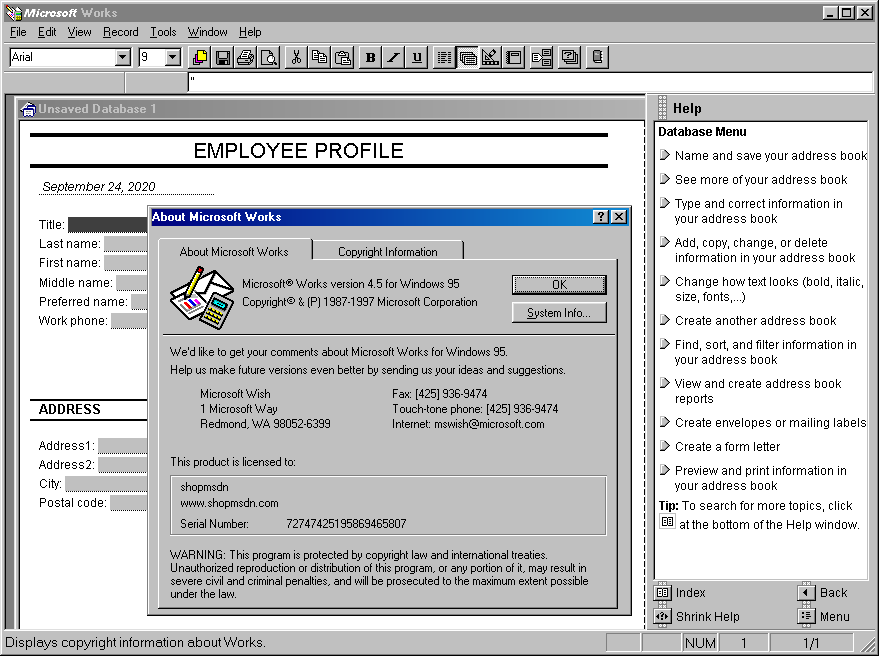This screenshot has height=656, width=879.
Task: Click the Print toolbar icon
Action: point(246,58)
